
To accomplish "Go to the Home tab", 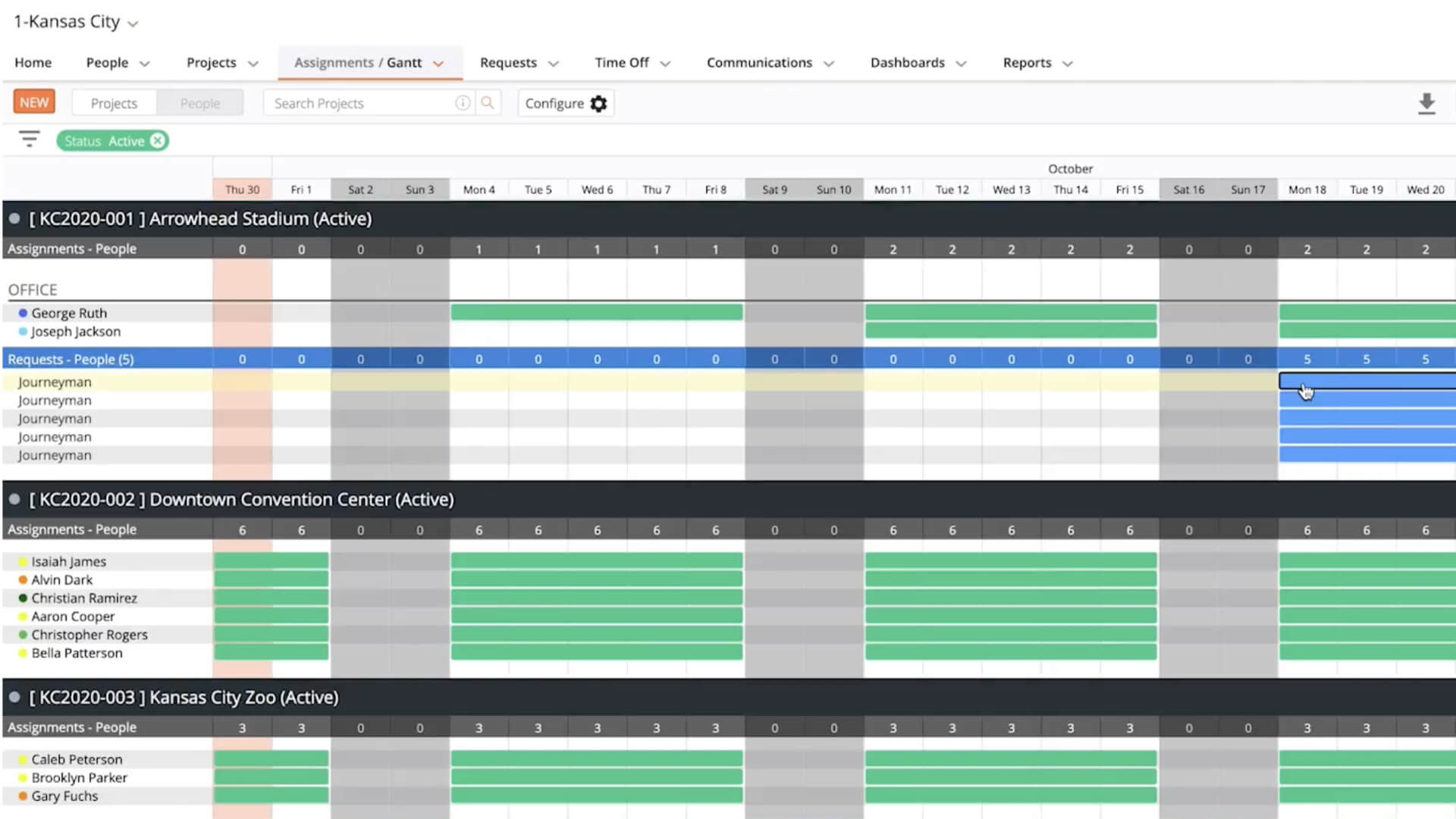I will pyautogui.click(x=33, y=63).
